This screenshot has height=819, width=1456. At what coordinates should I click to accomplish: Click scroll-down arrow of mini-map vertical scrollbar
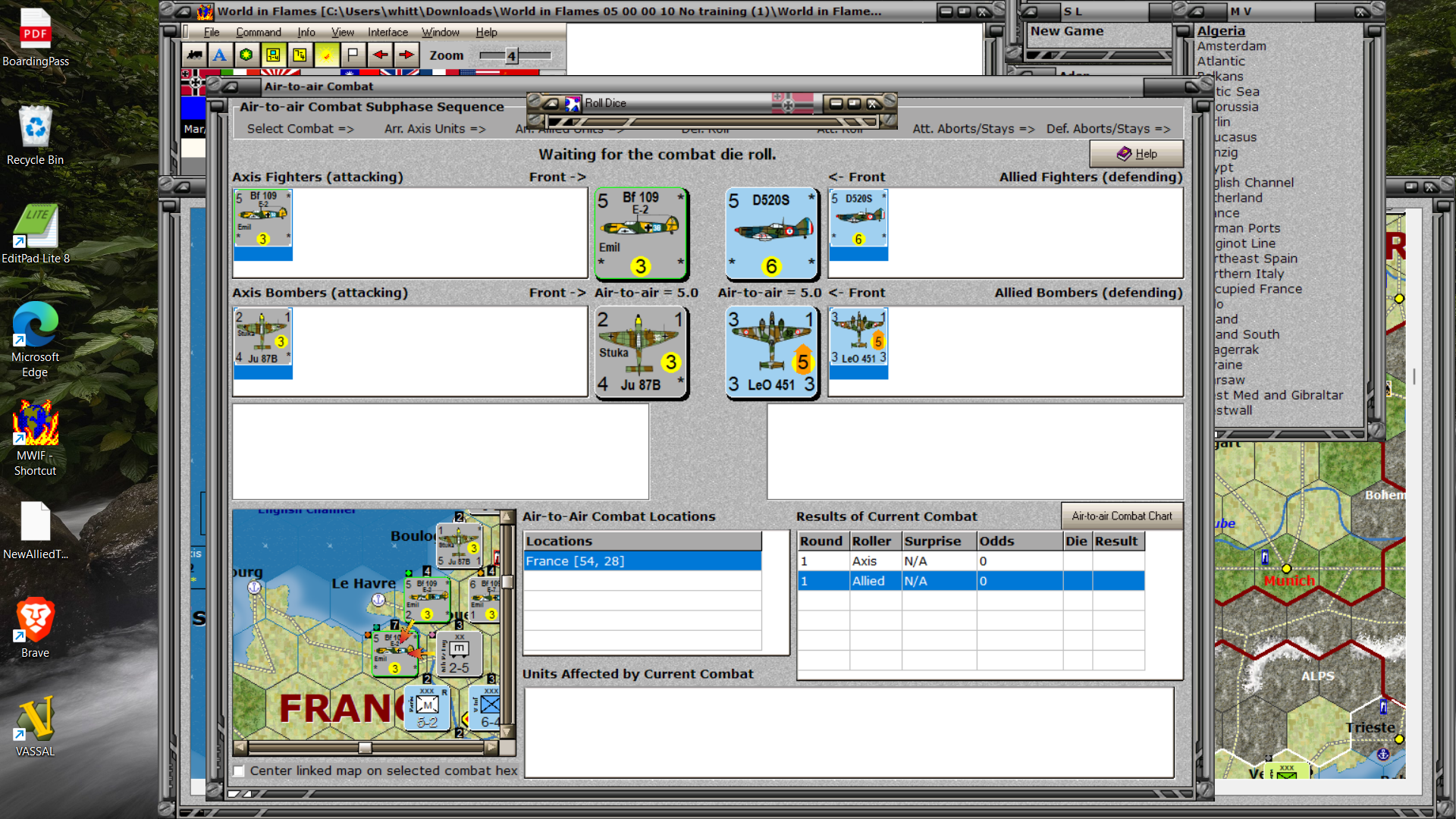pyautogui.click(x=507, y=732)
